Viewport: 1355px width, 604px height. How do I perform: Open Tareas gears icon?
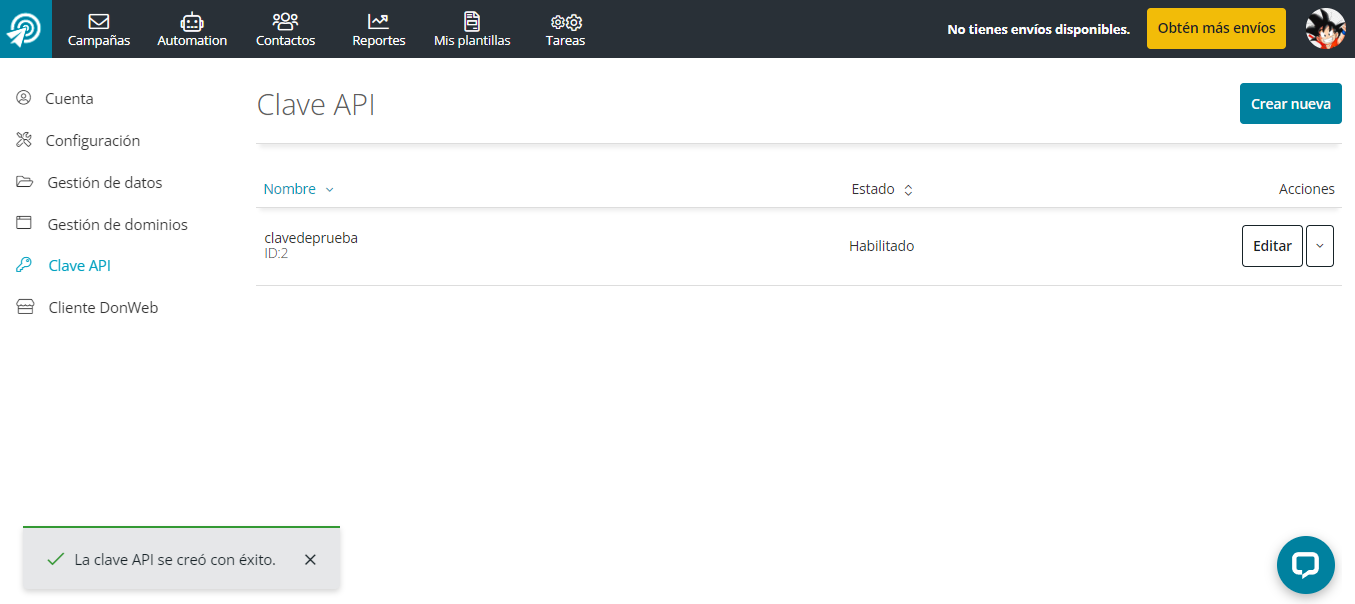coord(565,22)
